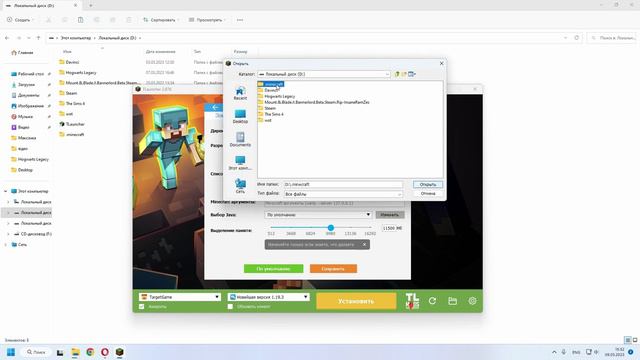Screen dimensions: 640x360
Task: Click the green Default button
Action: coord(273,269)
